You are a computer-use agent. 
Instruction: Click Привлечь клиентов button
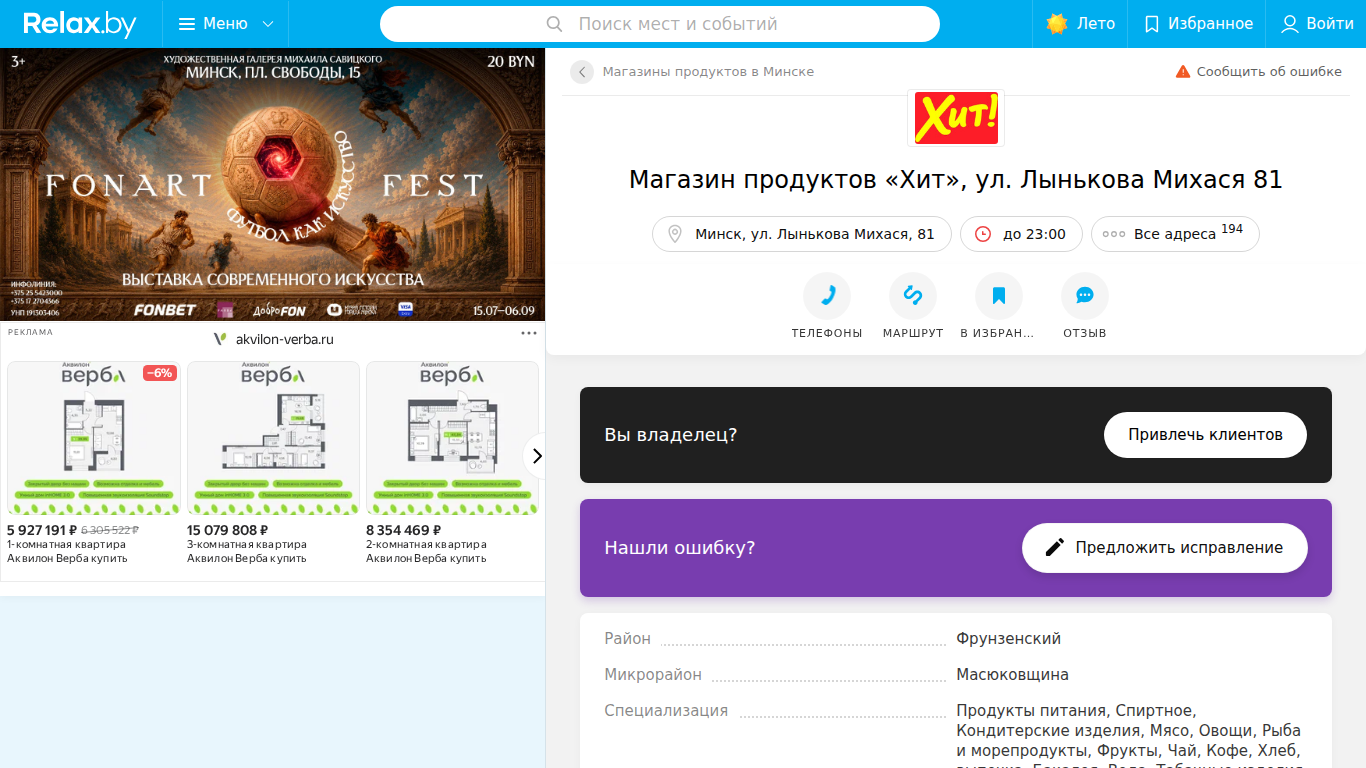[1205, 435]
